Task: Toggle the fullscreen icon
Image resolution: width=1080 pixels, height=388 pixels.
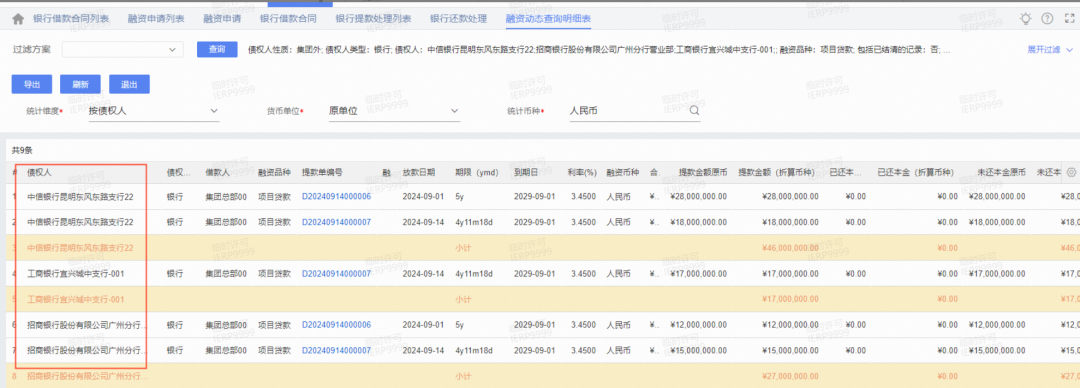Action: (1069, 19)
